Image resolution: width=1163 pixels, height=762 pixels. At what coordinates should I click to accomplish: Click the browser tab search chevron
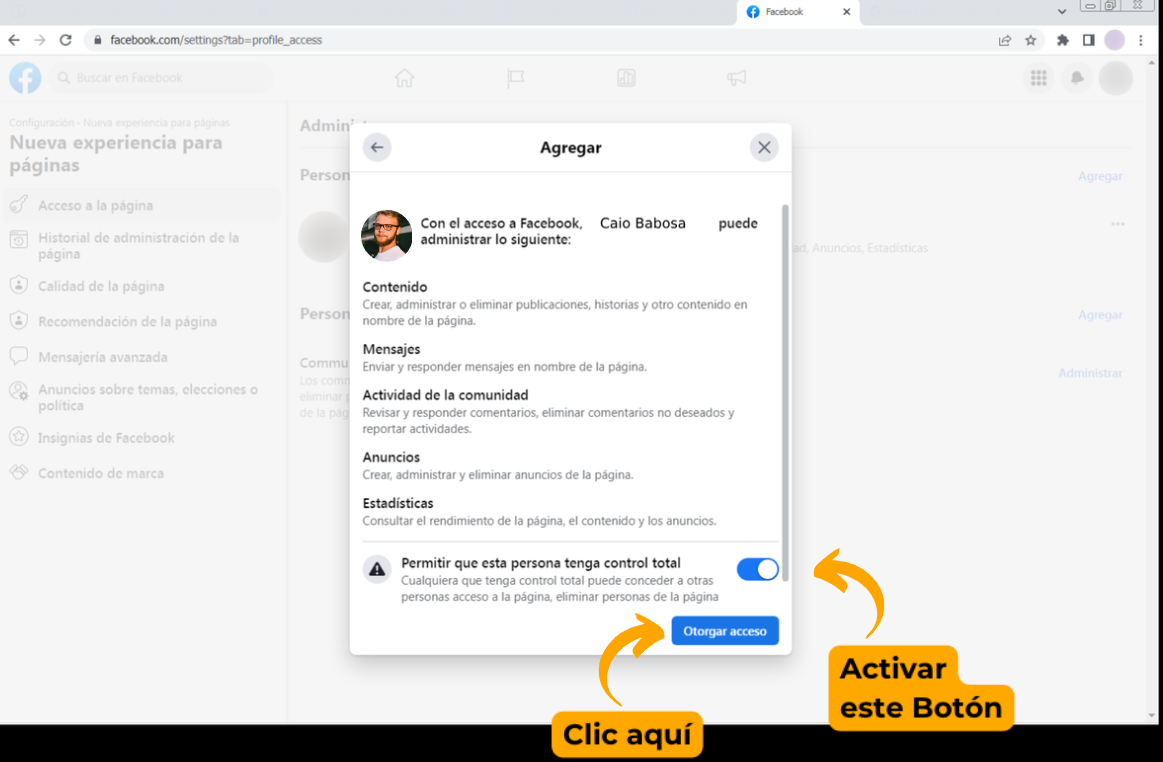coord(1062,11)
